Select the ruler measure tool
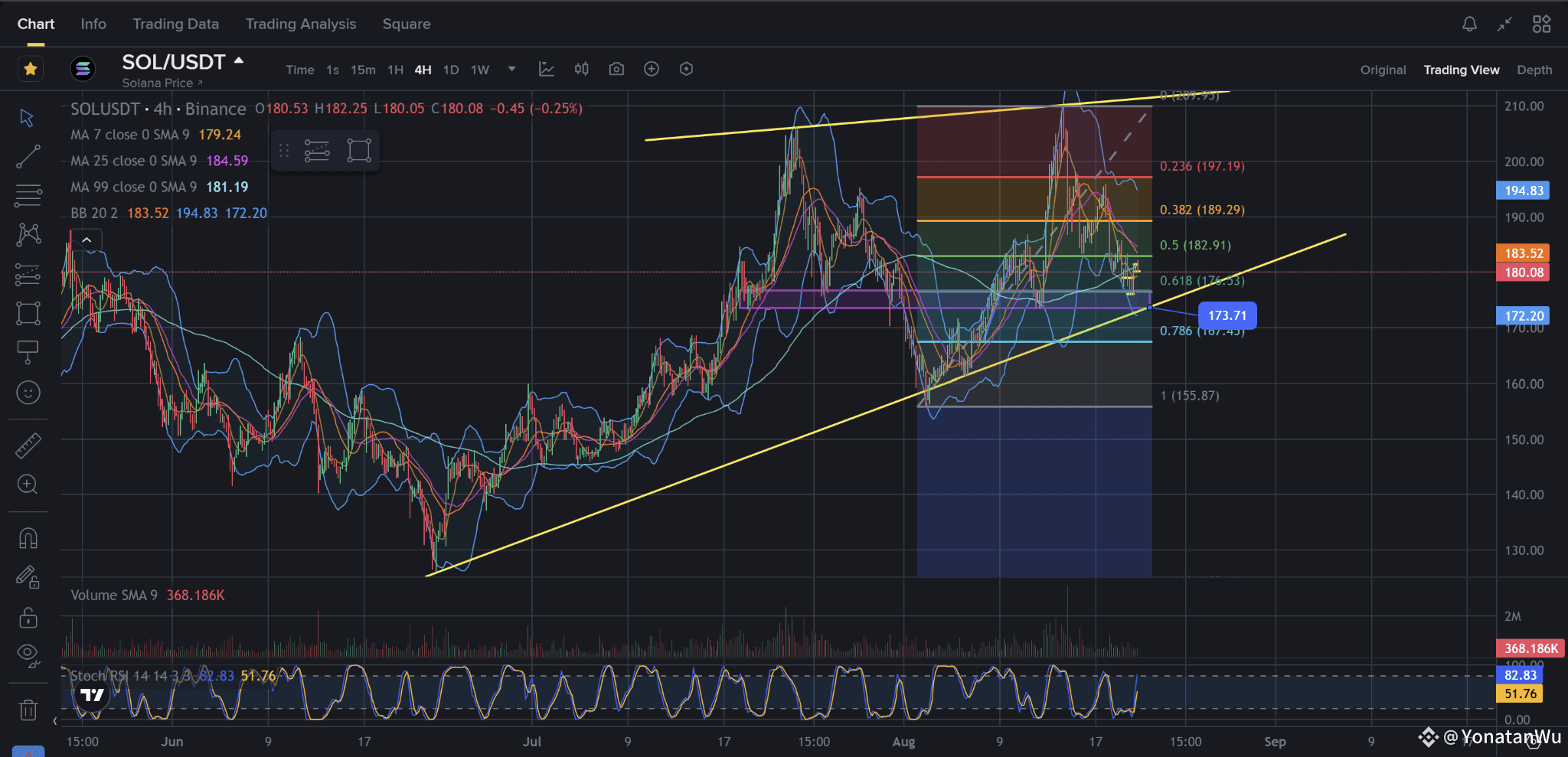The height and width of the screenshot is (757, 1568). 28,445
